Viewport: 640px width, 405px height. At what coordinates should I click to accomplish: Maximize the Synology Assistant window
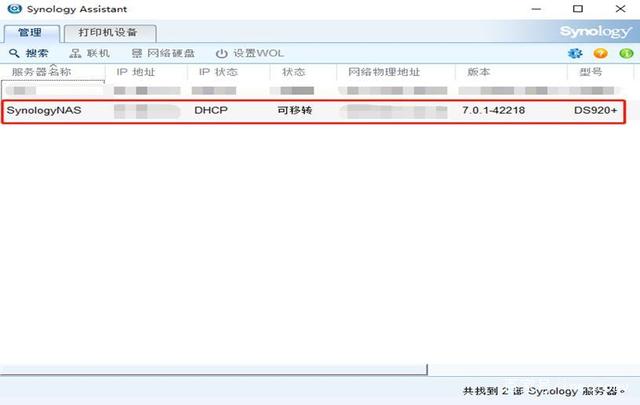tap(578, 9)
